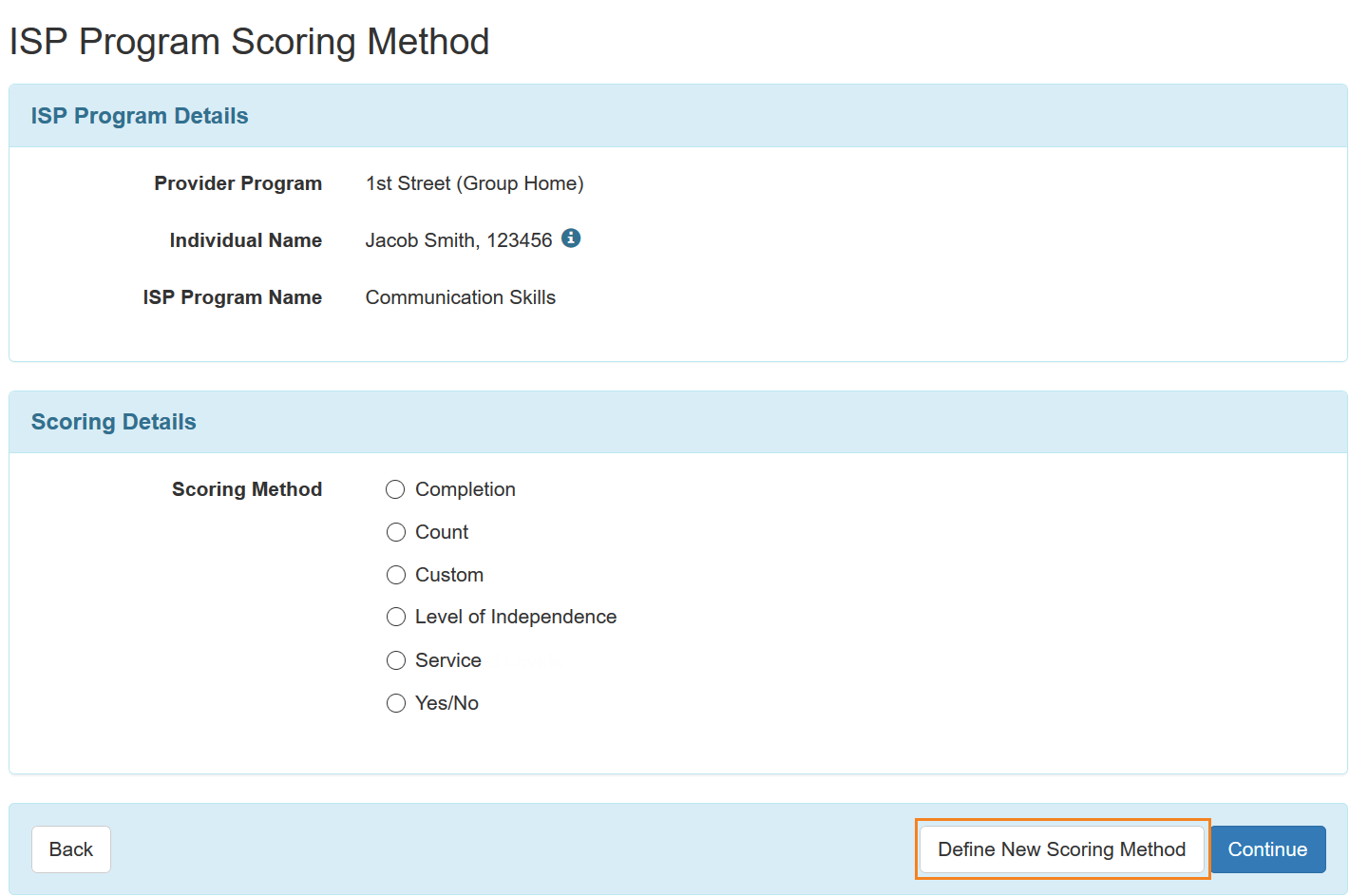Click the ISP Program Scoring Method title

click(249, 42)
